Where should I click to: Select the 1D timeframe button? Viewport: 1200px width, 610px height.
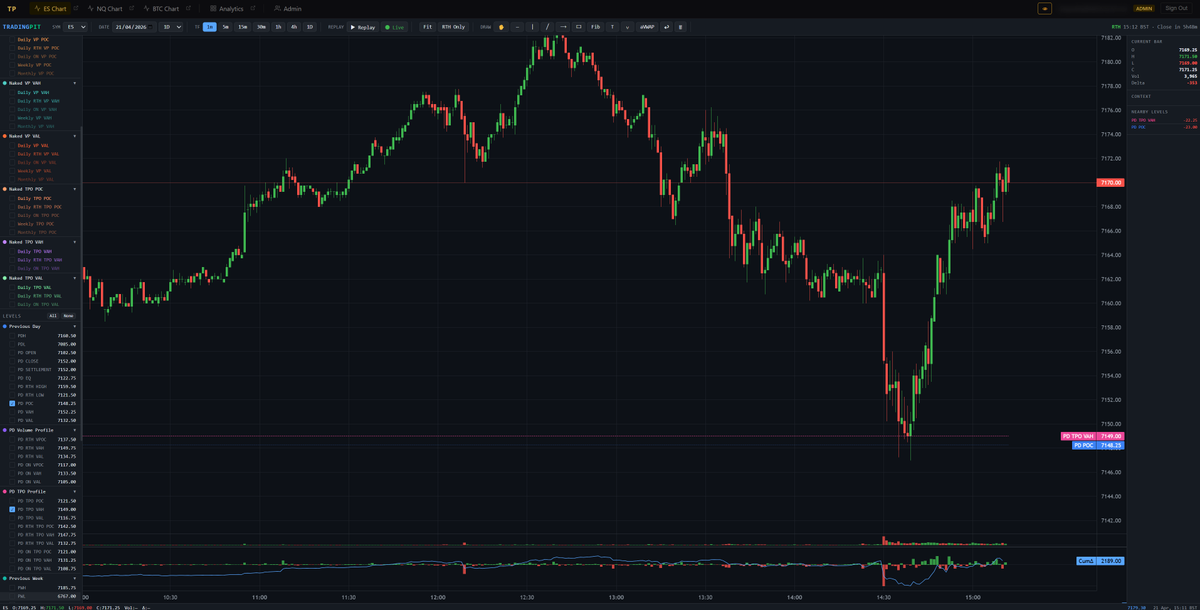tap(310, 27)
